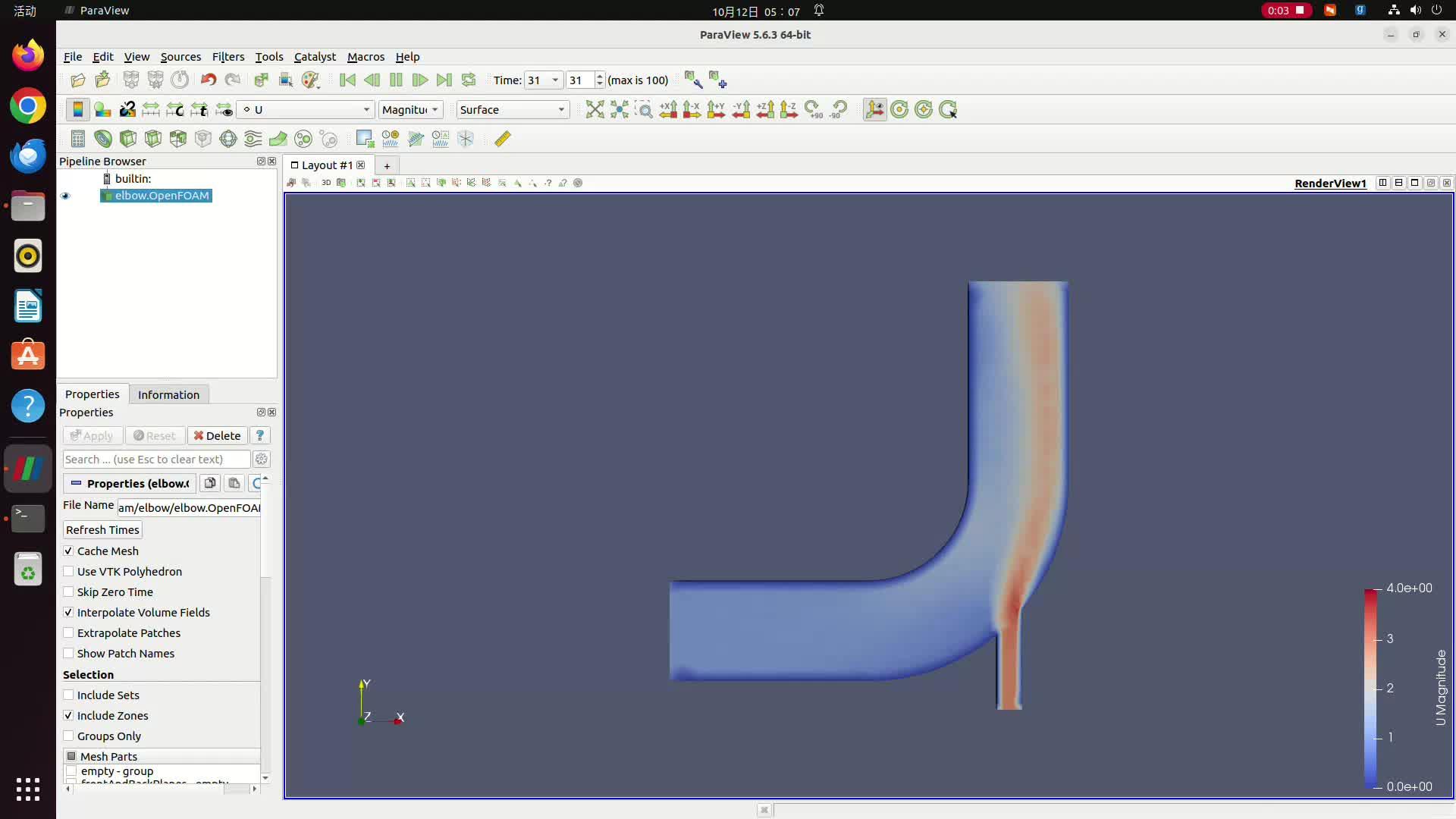
Task: Apply the Clip filter icon
Action: (128, 139)
